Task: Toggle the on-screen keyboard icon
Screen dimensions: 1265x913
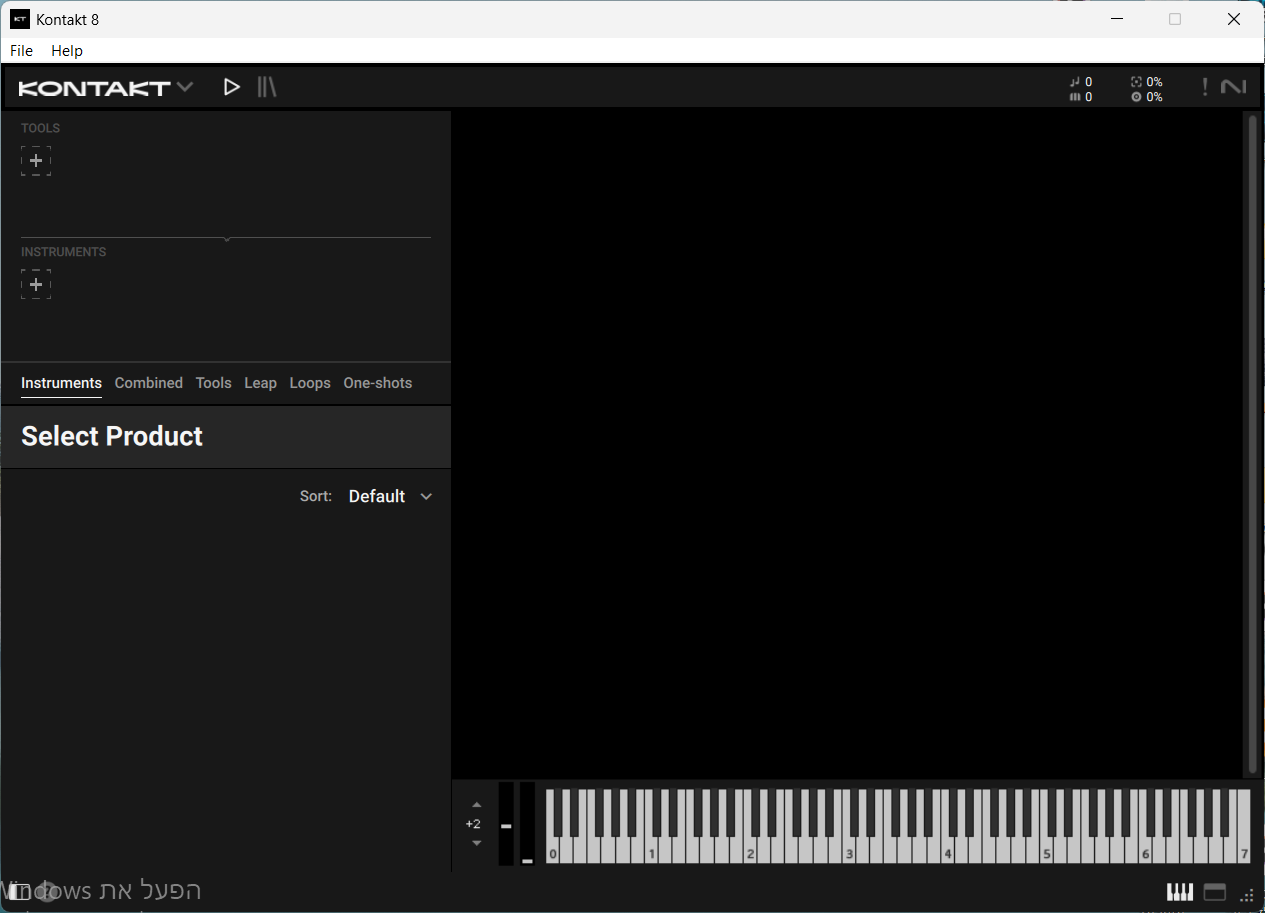Action: [x=1180, y=892]
